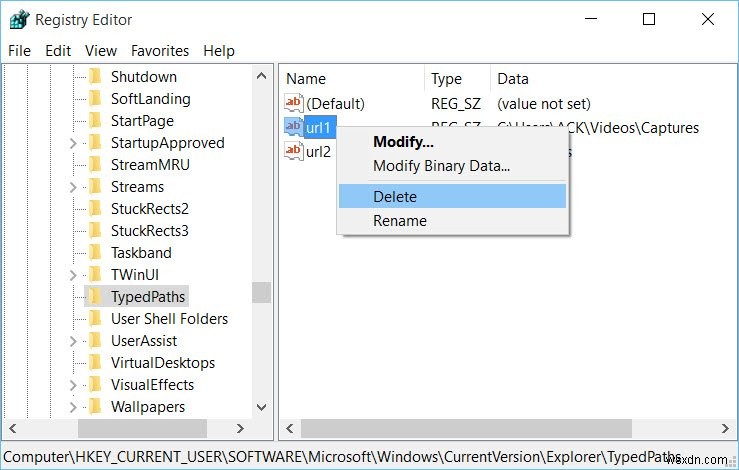Click the StartupApproved folder icon
Image resolution: width=739 pixels, height=470 pixels.
click(x=95, y=142)
